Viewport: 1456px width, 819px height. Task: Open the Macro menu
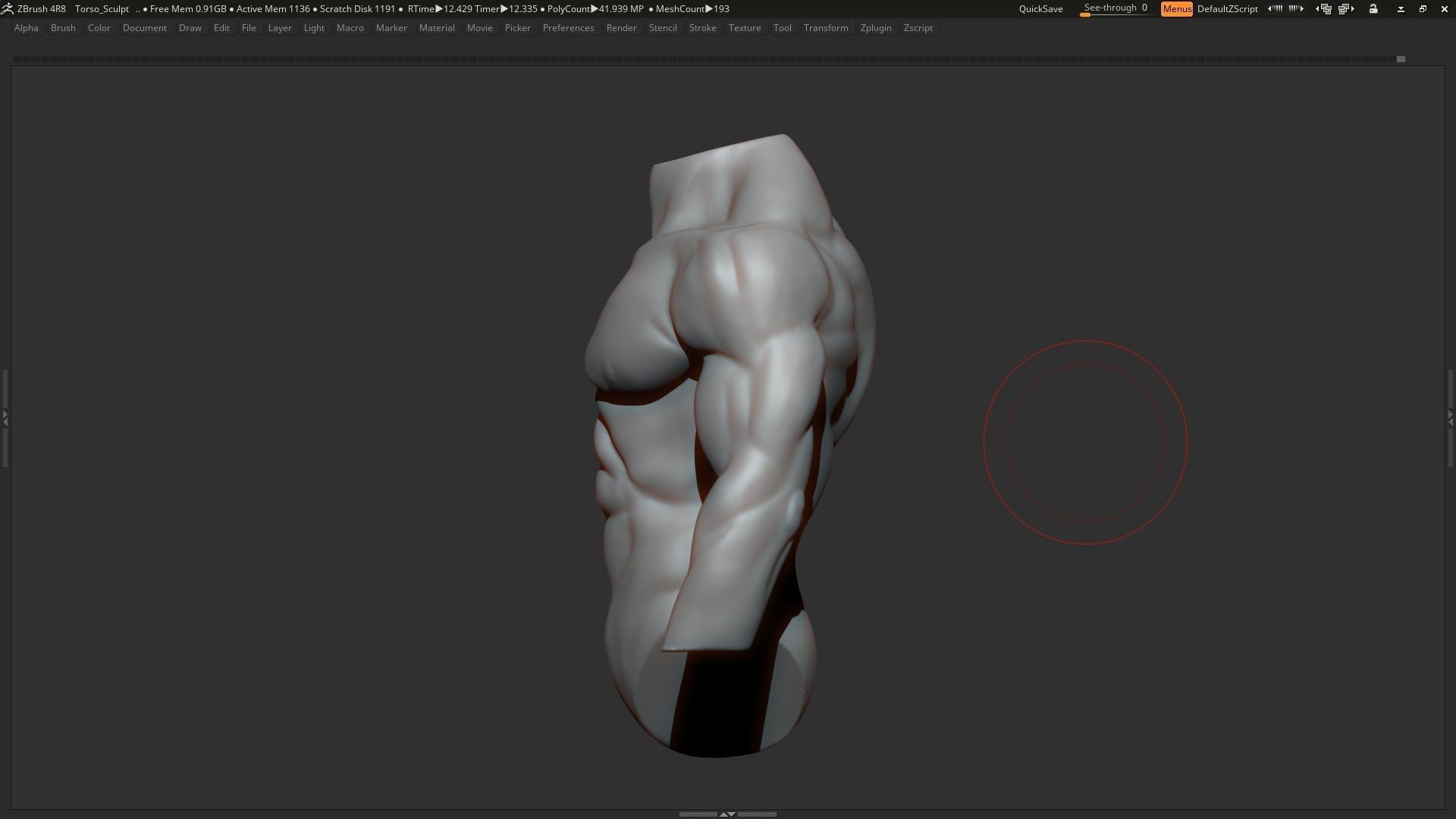click(x=350, y=28)
